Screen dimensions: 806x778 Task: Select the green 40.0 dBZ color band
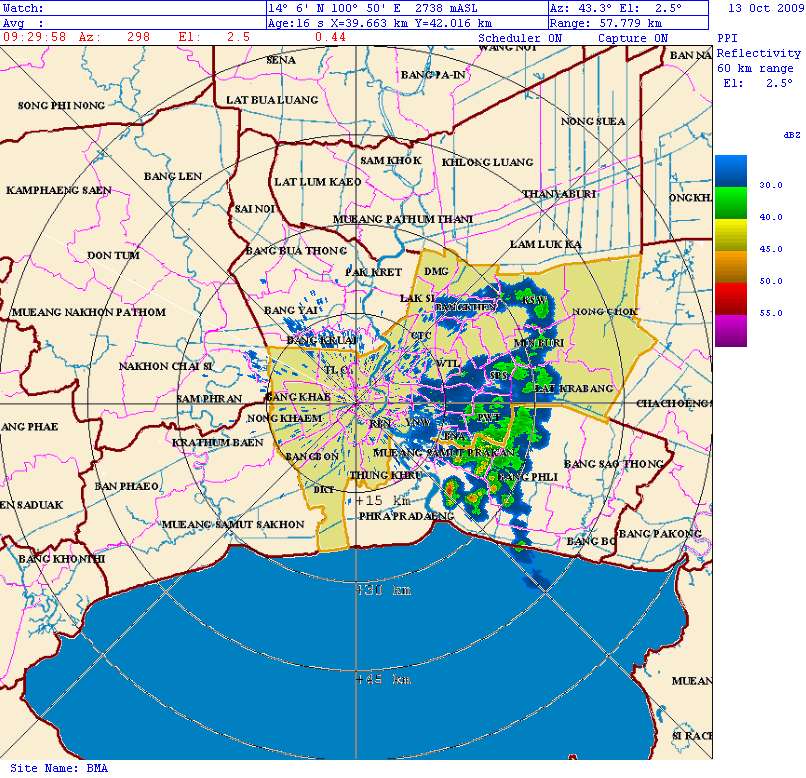[730, 203]
